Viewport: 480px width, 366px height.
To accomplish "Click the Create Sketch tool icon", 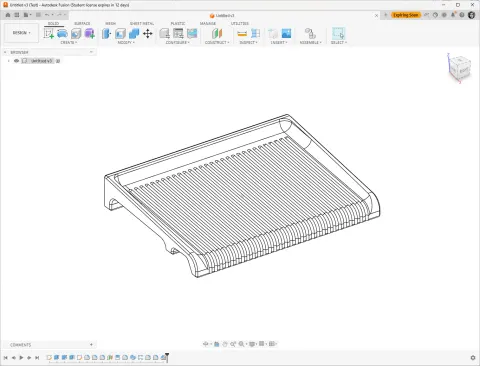I will coord(49,33).
